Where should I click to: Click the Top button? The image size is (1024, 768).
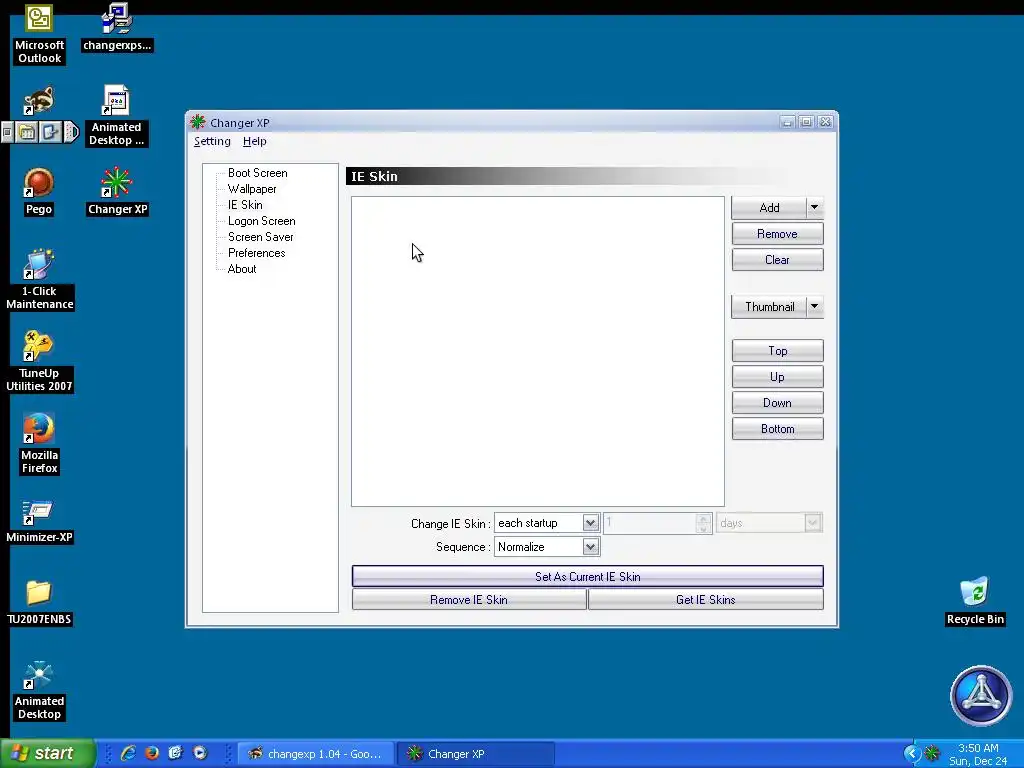(x=777, y=351)
